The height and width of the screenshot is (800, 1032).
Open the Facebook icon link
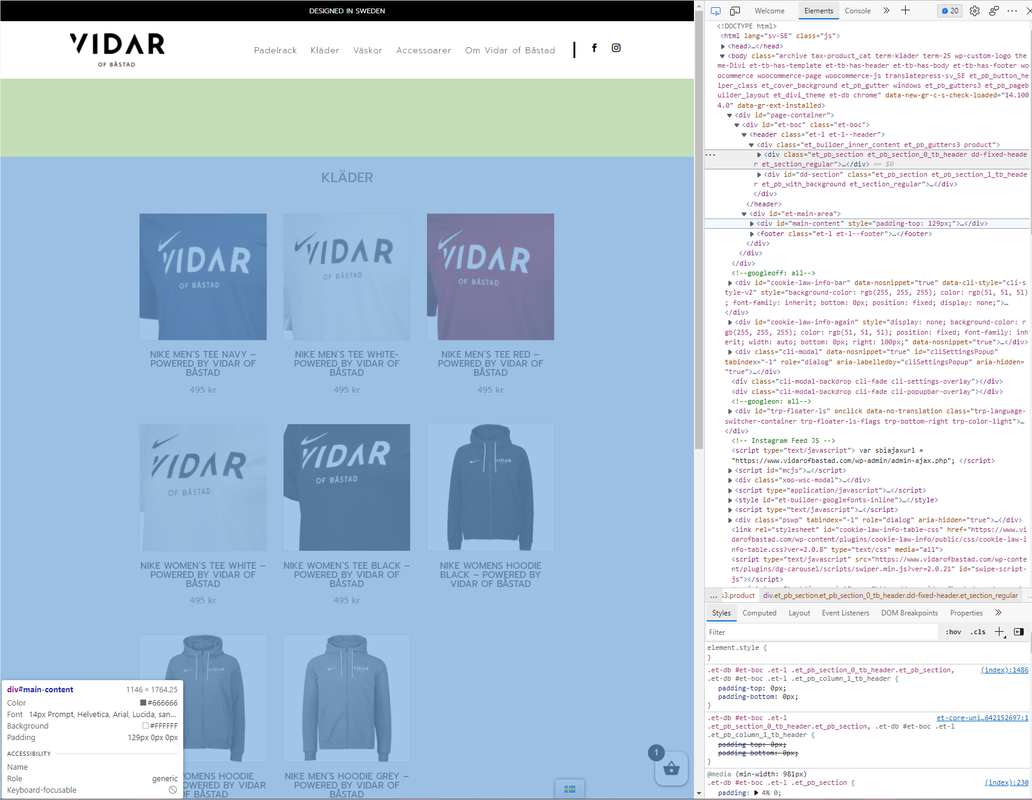[594, 47]
